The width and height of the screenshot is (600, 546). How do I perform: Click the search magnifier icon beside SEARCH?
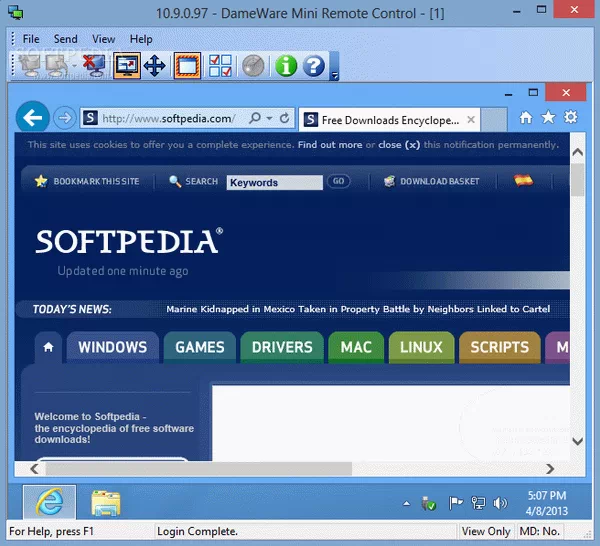tap(175, 181)
